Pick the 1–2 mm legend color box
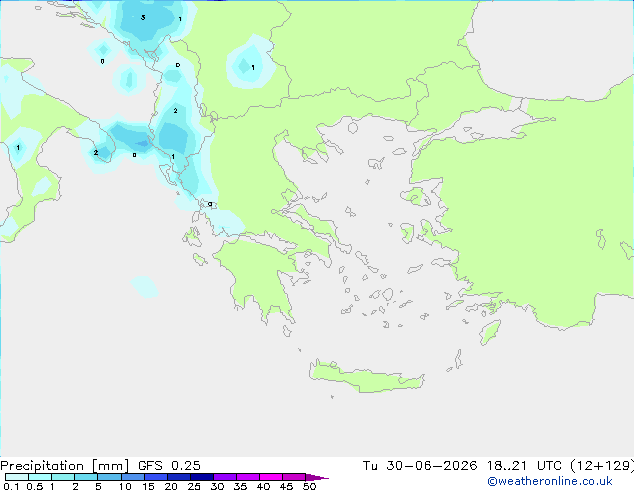Image resolution: width=634 pixels, height=490 pixels. tap(63, 477)
